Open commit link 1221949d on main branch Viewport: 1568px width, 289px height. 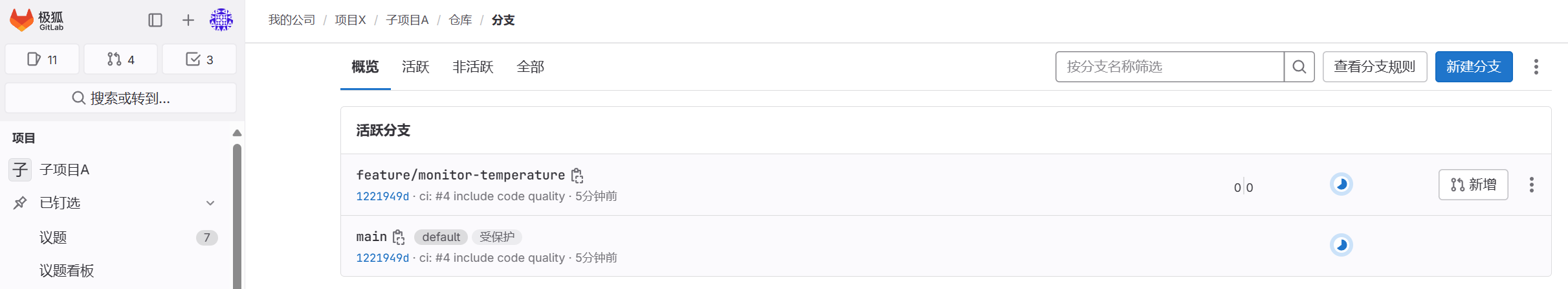click(x=382, y=258)
